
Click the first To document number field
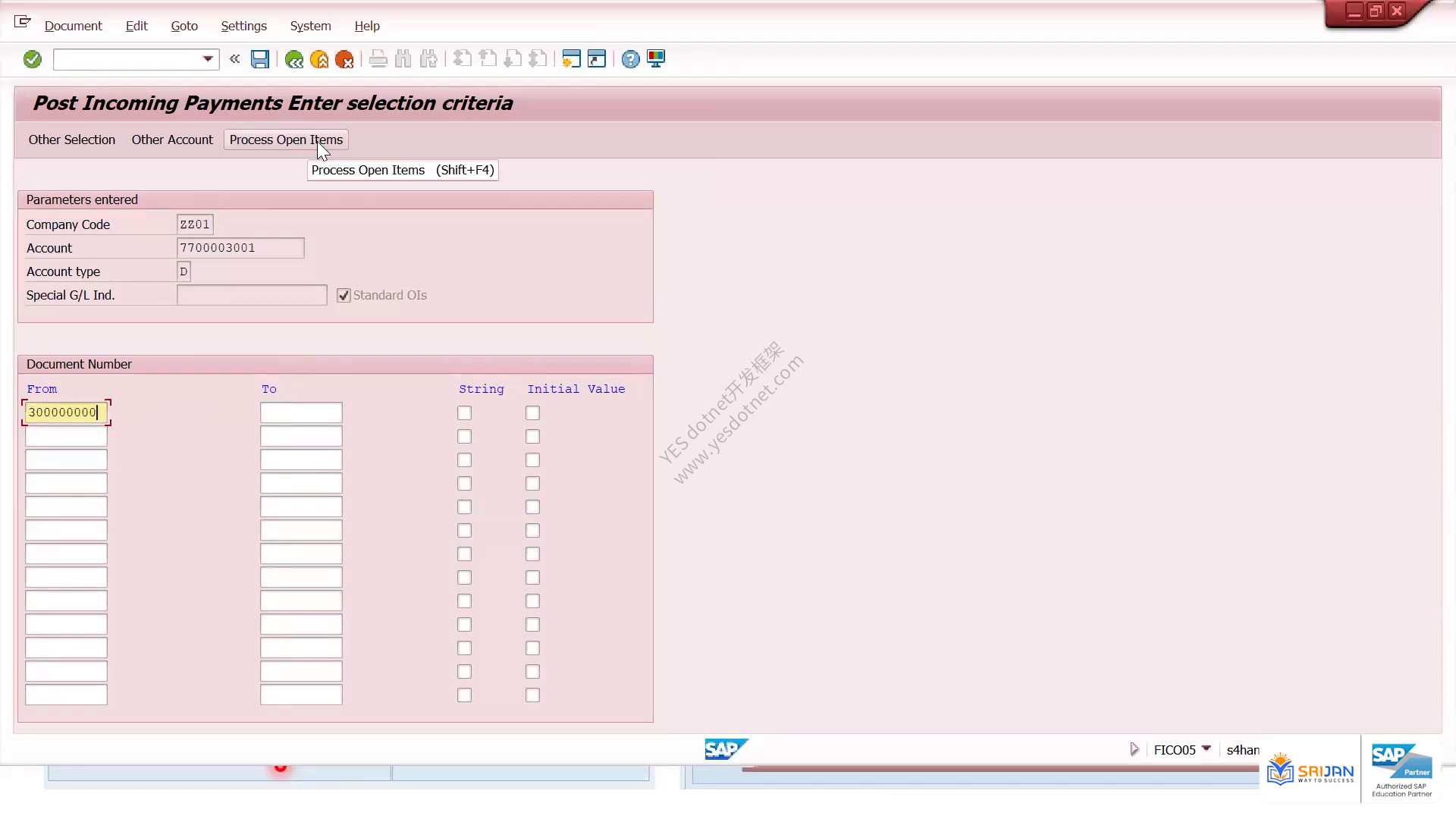(301, 413)
